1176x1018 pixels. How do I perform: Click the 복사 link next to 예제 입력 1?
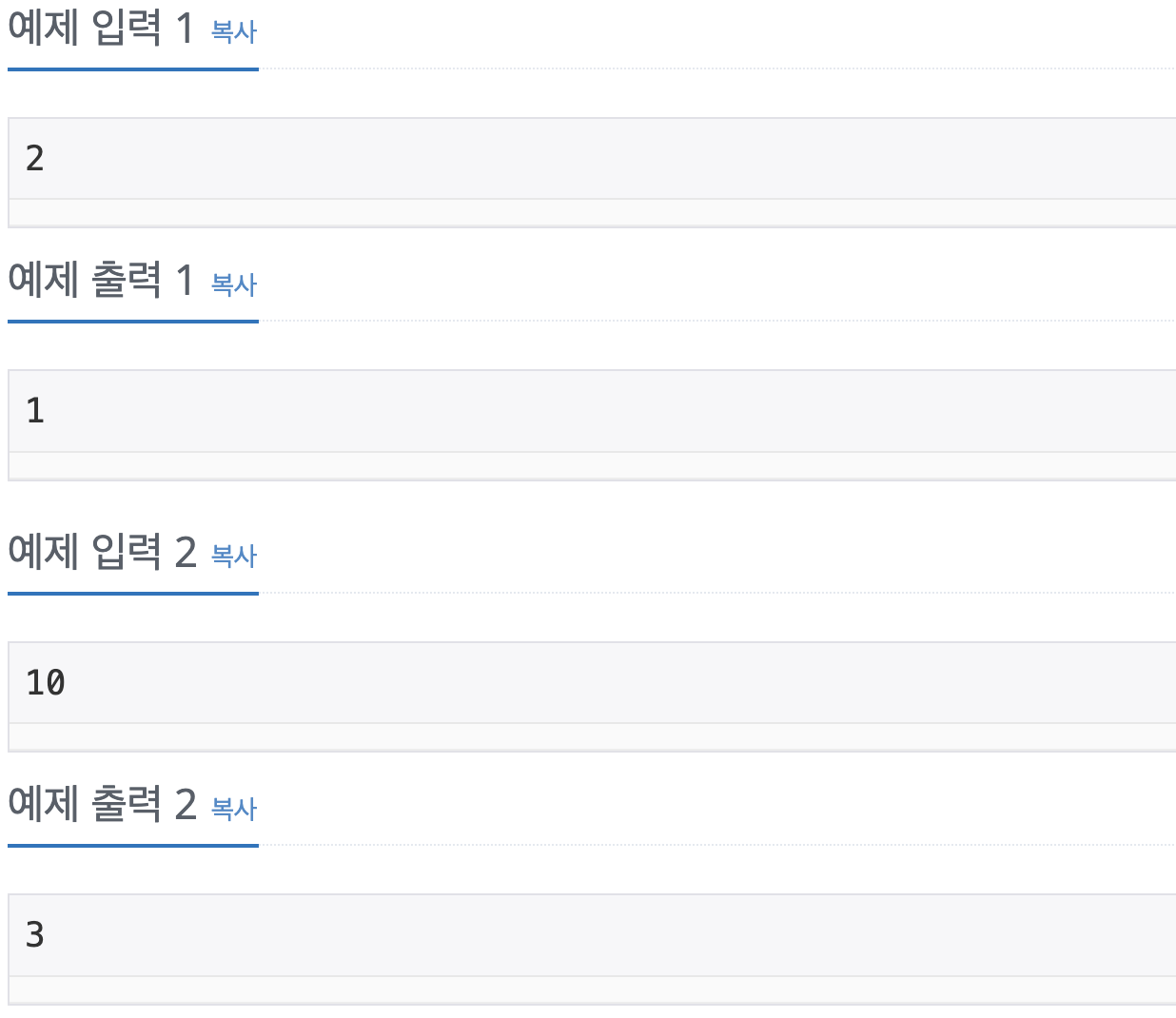234,31
